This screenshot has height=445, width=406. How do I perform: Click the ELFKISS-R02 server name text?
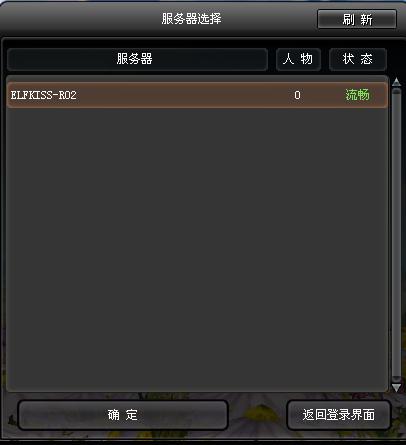pyautogui.click(x=43, y=95)
